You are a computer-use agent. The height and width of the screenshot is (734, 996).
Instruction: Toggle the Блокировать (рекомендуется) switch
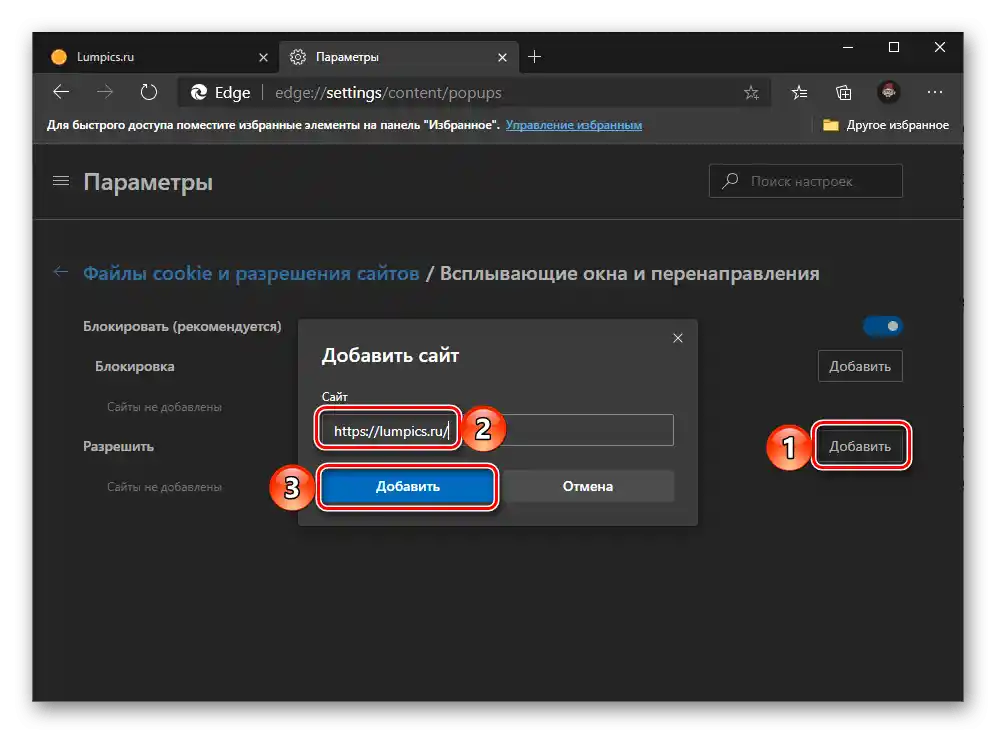pyautogui.click(x=882, y=326)
